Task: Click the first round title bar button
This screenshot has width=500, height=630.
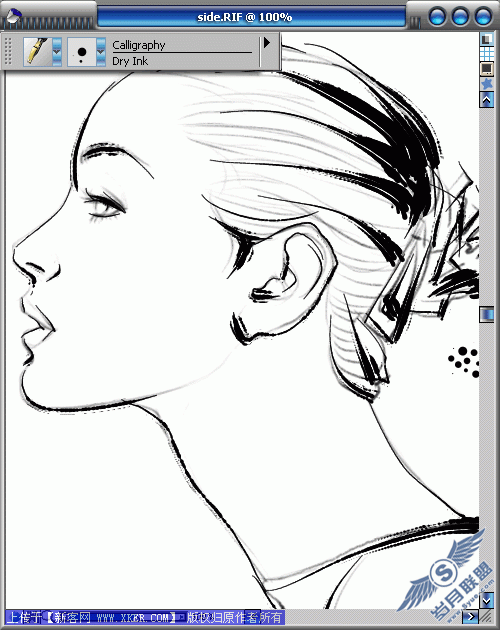Action: [437, 16]
